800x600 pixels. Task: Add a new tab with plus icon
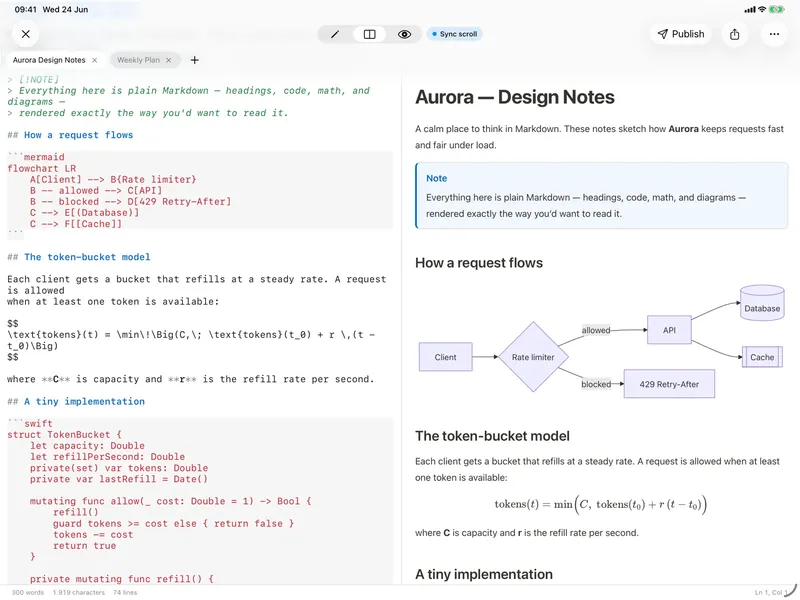click(x=194, y=60)
